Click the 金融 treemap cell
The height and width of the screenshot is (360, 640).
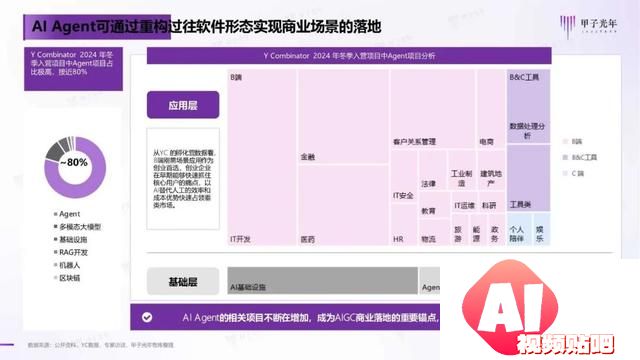tap(343, 116)
